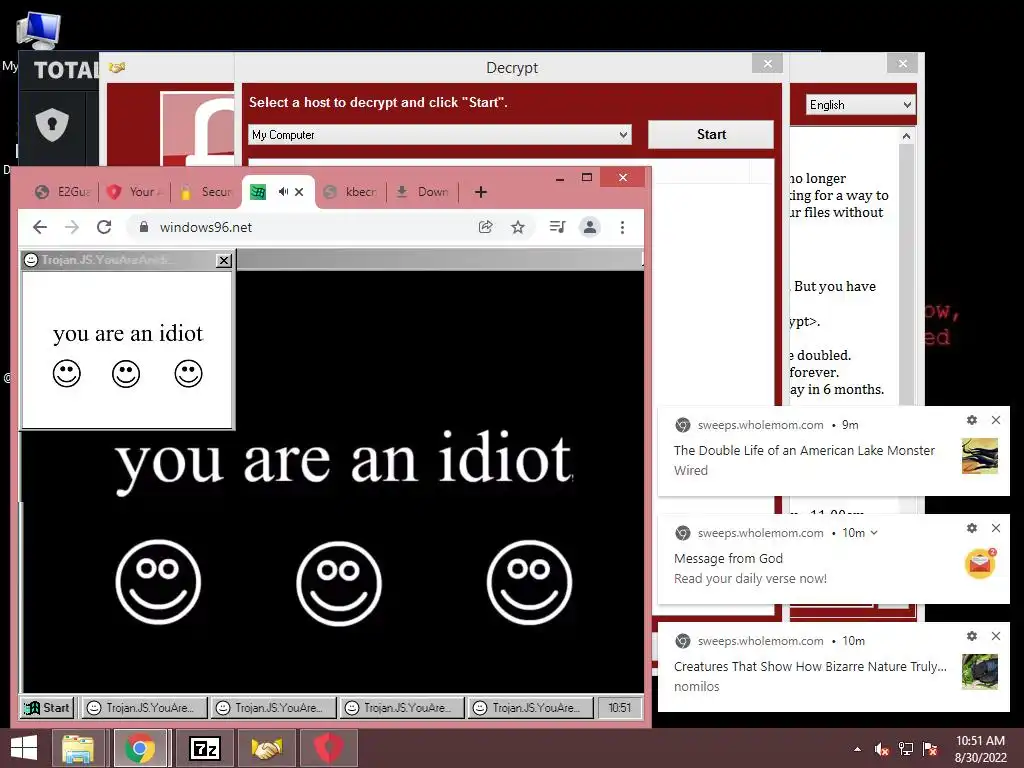Viewport: 1024px width, 768px height.
Task: Click the network tray icon
Action: click(906, 749)
